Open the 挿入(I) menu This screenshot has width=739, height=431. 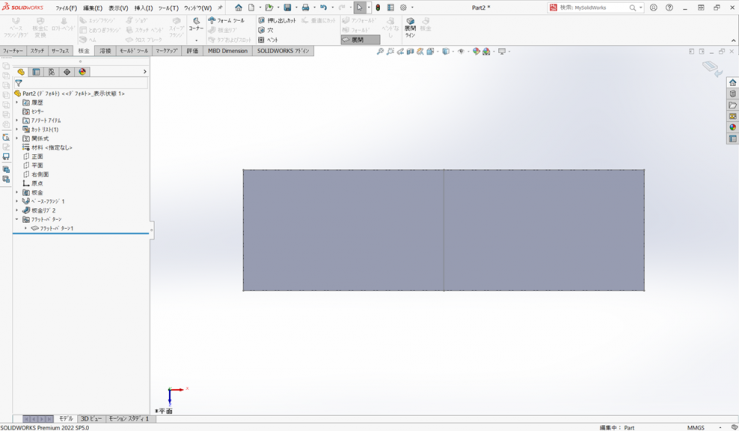click(143, 8)
